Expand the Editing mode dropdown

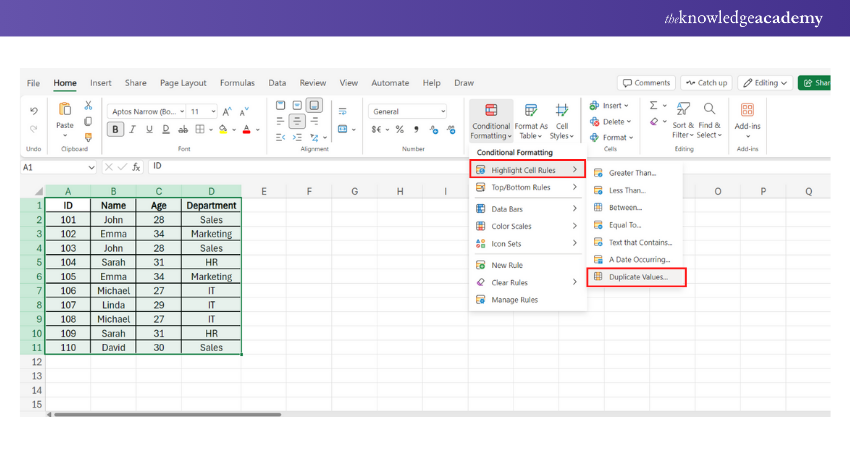(x=766, y=83)
